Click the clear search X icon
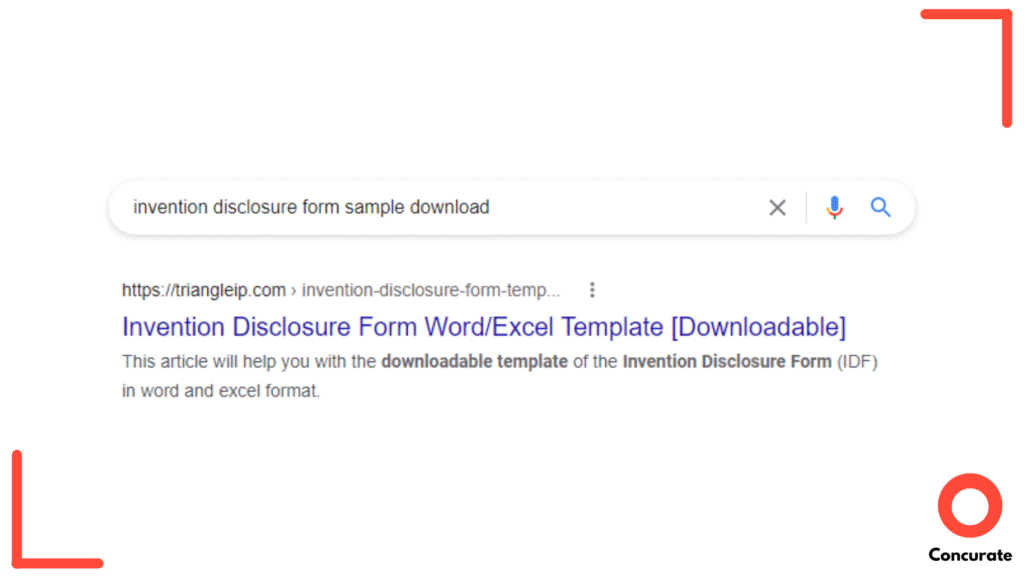The width and height of the screenshot is (1024, 576). point(777,208)
